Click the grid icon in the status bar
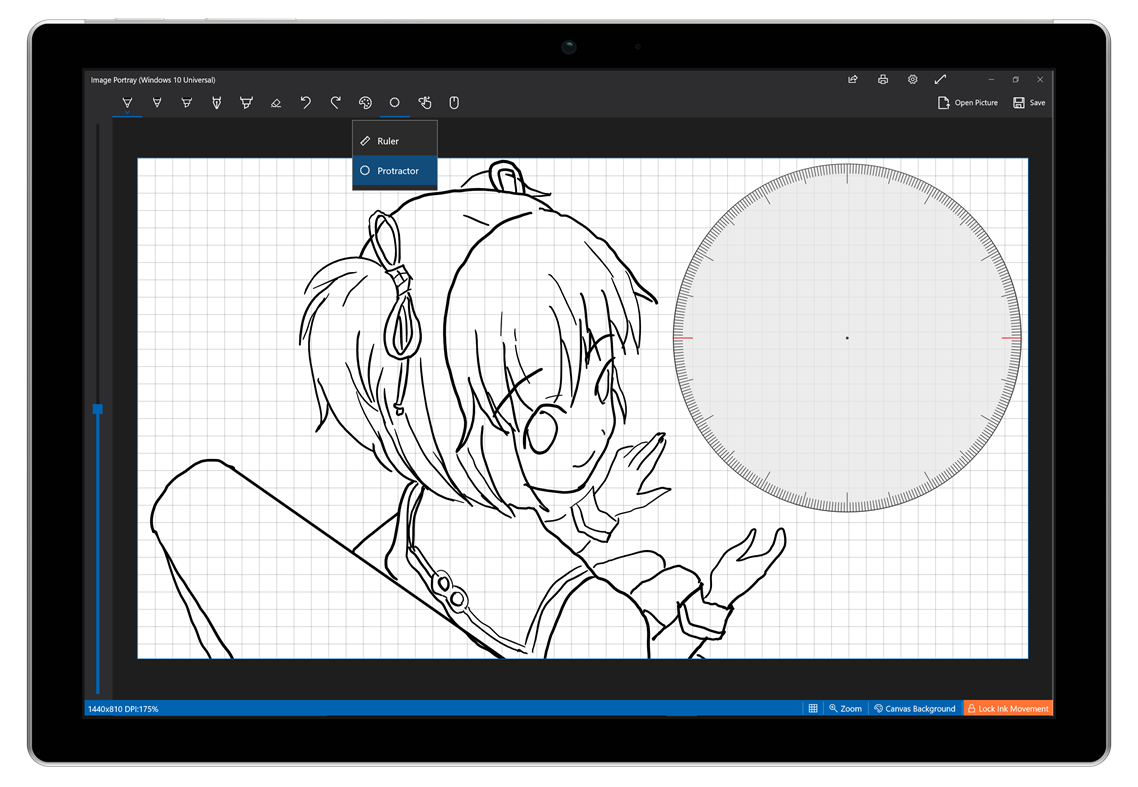1138x787 pixels. click(x=813, y=708)
